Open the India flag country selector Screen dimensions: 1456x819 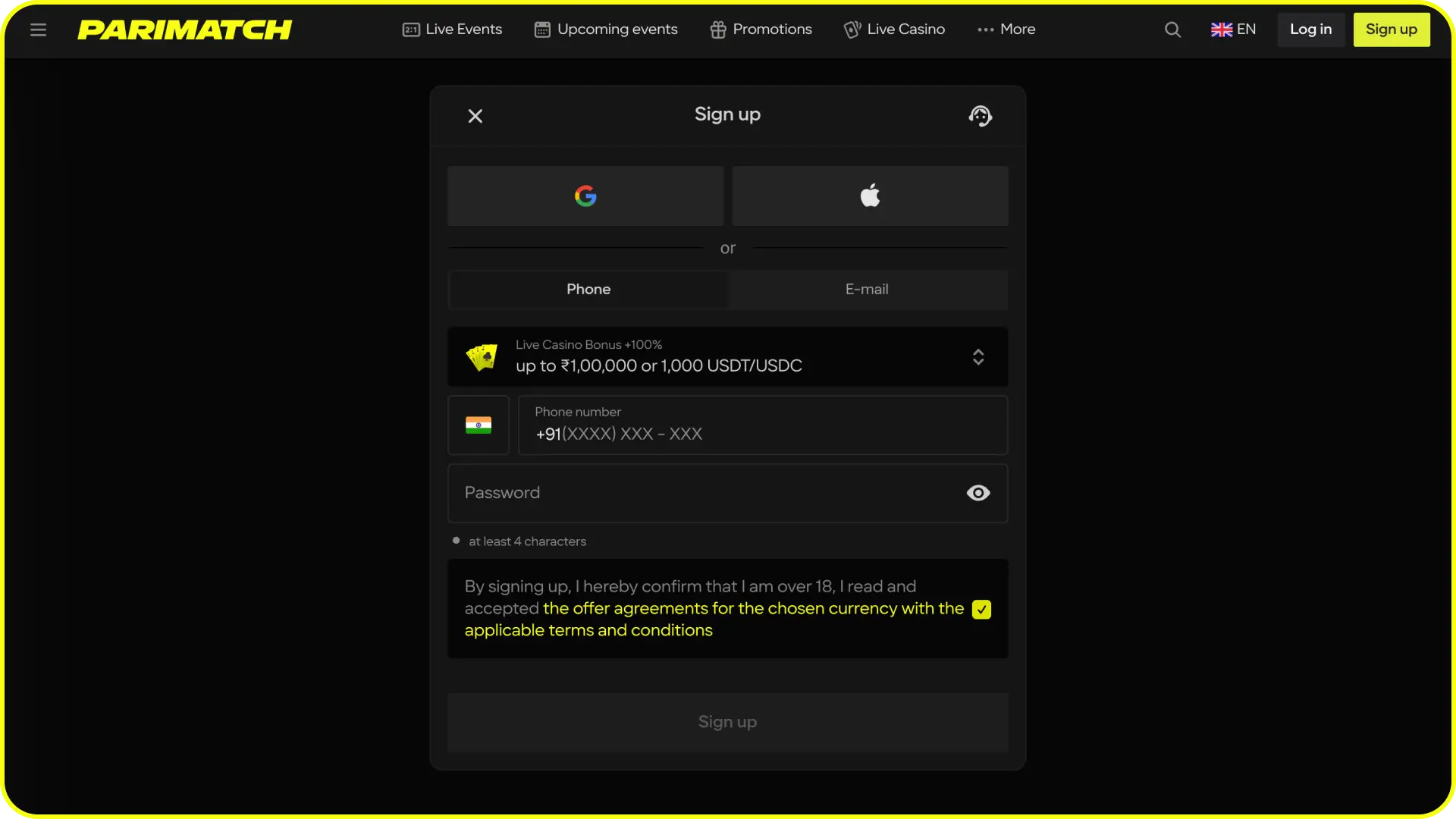(x=479, y=425)
